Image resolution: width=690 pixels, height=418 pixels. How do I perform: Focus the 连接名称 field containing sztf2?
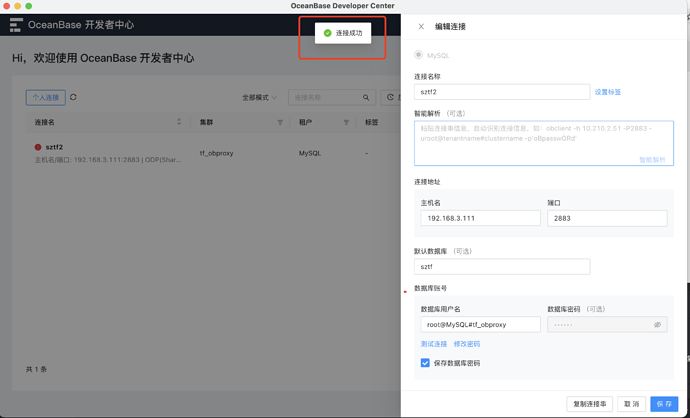(502, 92)
